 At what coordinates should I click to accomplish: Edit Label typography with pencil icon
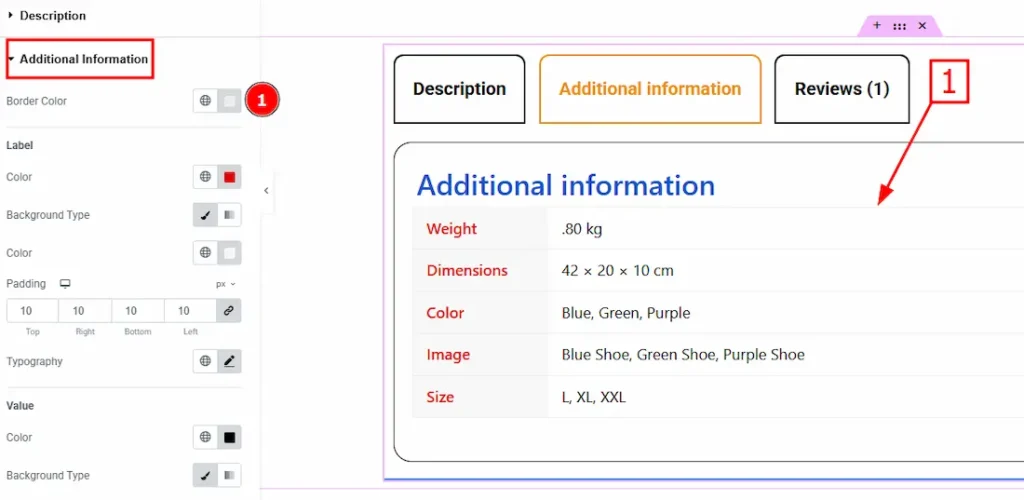[230, 361]
